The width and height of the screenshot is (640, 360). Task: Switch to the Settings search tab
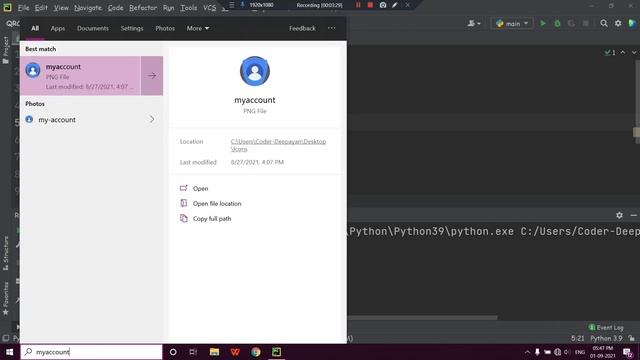132,28
